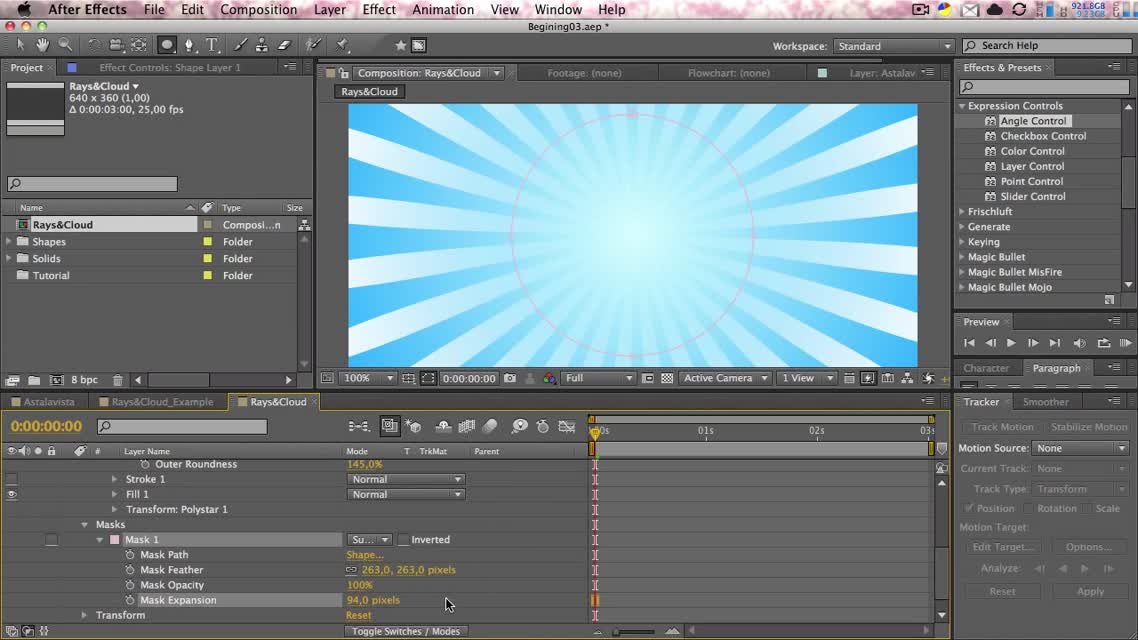The height and width of the screenshot is (640, 1138).
Task: Click 8 bpc color depth button
Action: click(84, 380)
